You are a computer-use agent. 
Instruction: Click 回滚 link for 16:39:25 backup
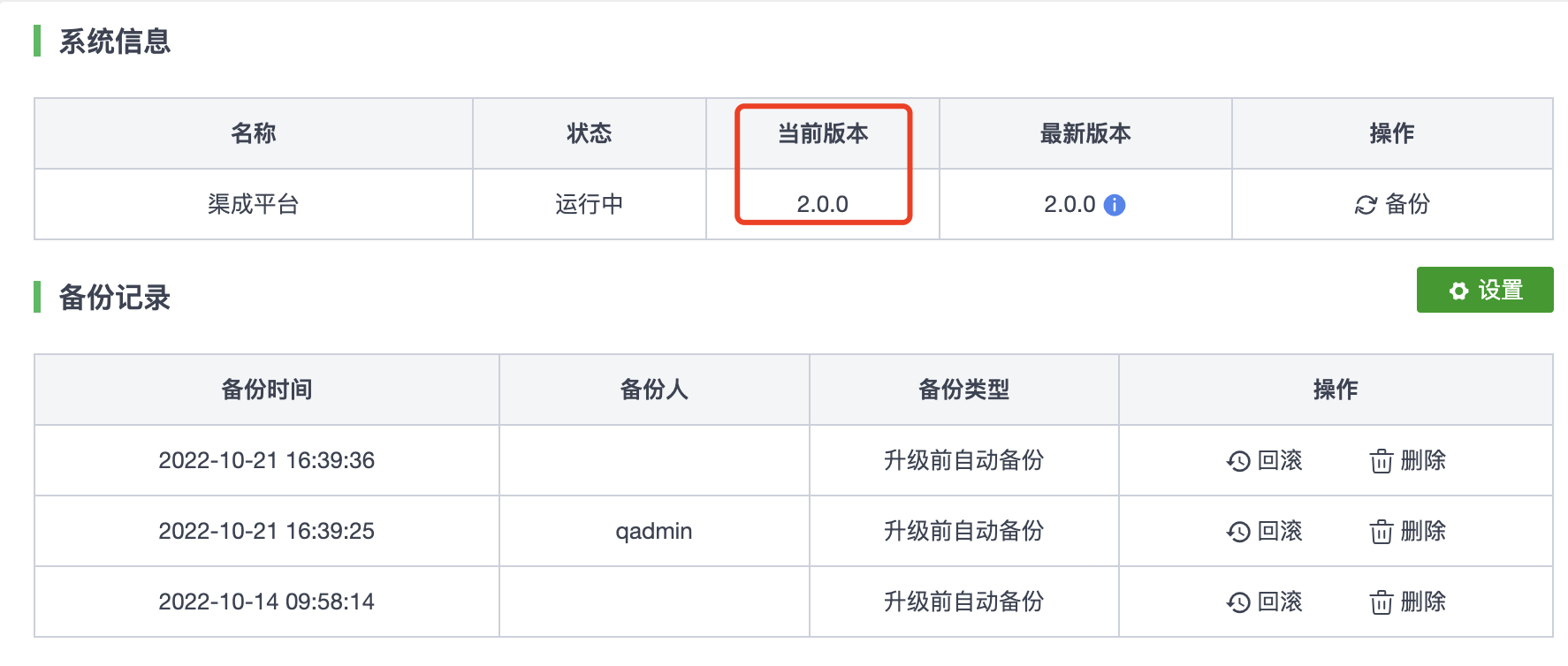tap(1280, 531)
